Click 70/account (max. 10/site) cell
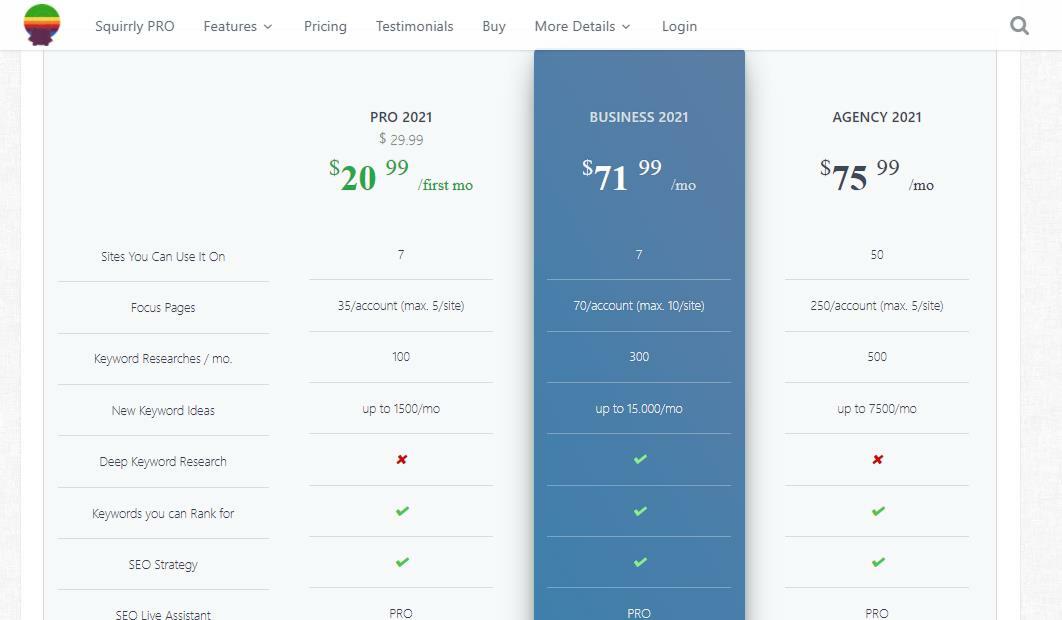This screenshot has width=1062, height=620. [639, 306]
